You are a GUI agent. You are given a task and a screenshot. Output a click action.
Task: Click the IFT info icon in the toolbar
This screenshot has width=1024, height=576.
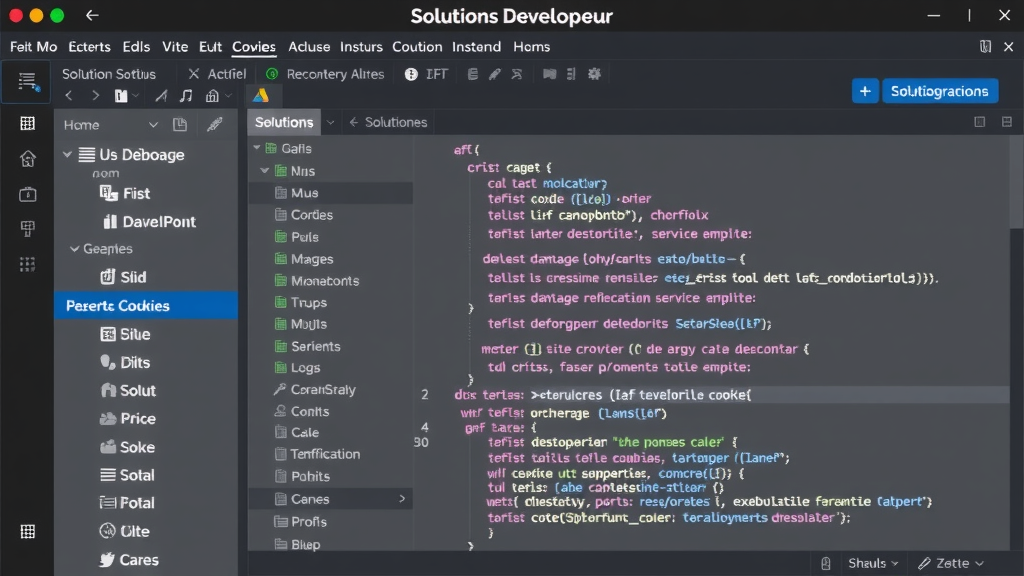tap(411, 74)
